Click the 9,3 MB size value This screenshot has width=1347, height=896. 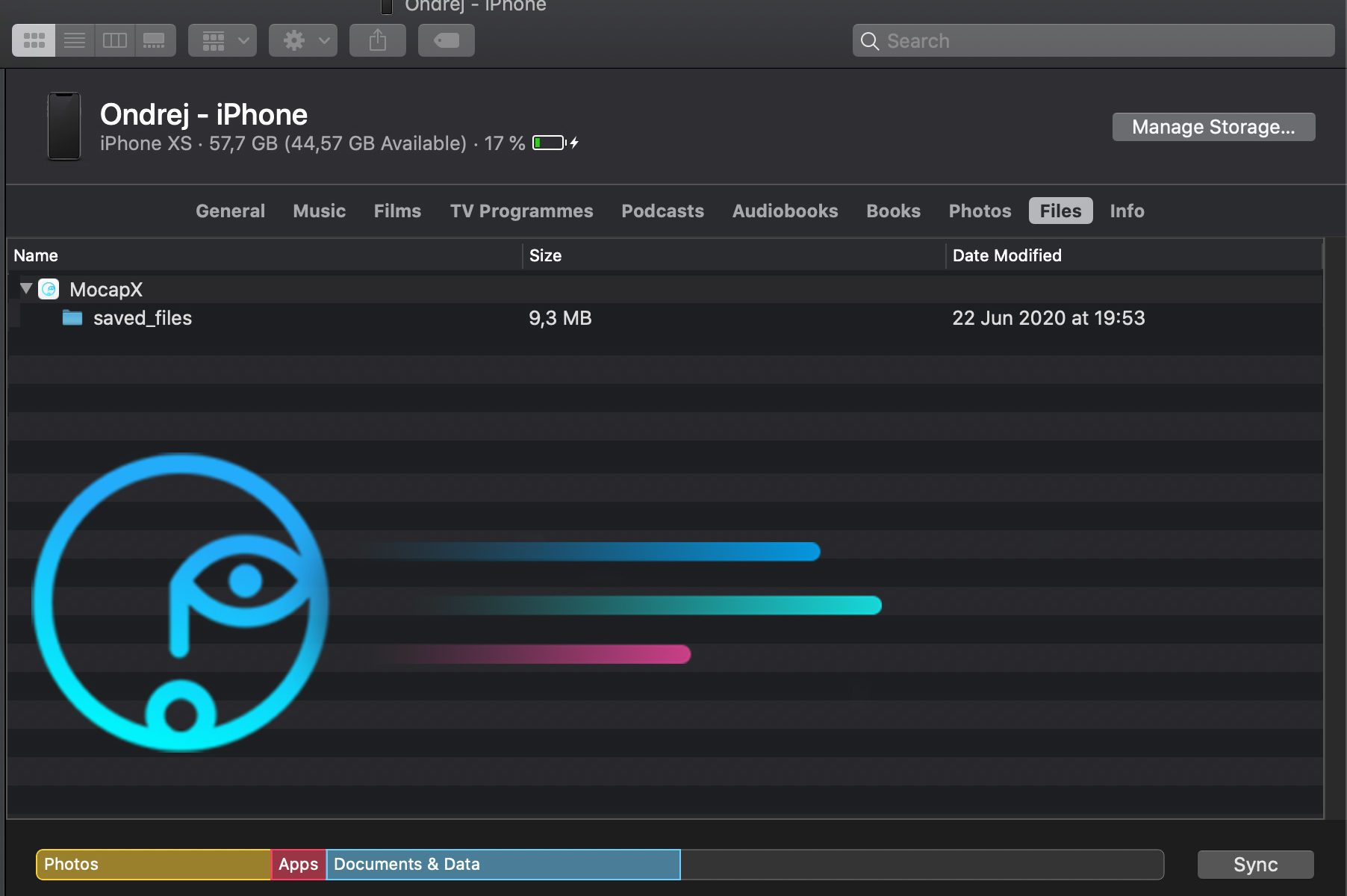pos(560,318)
